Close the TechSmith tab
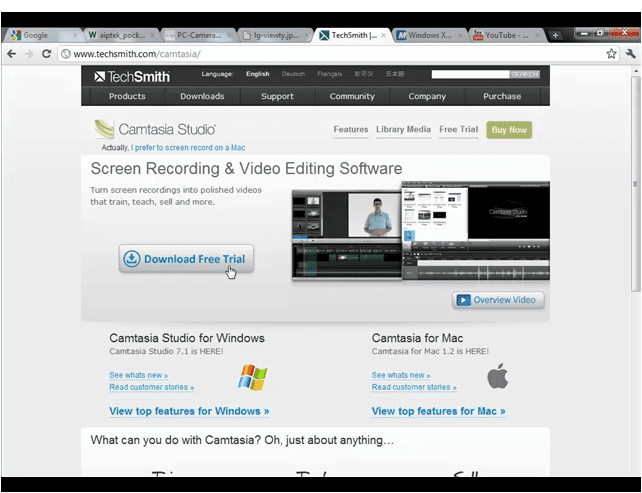The height and width of the screenshot is (493, 642). click(383, 36)
